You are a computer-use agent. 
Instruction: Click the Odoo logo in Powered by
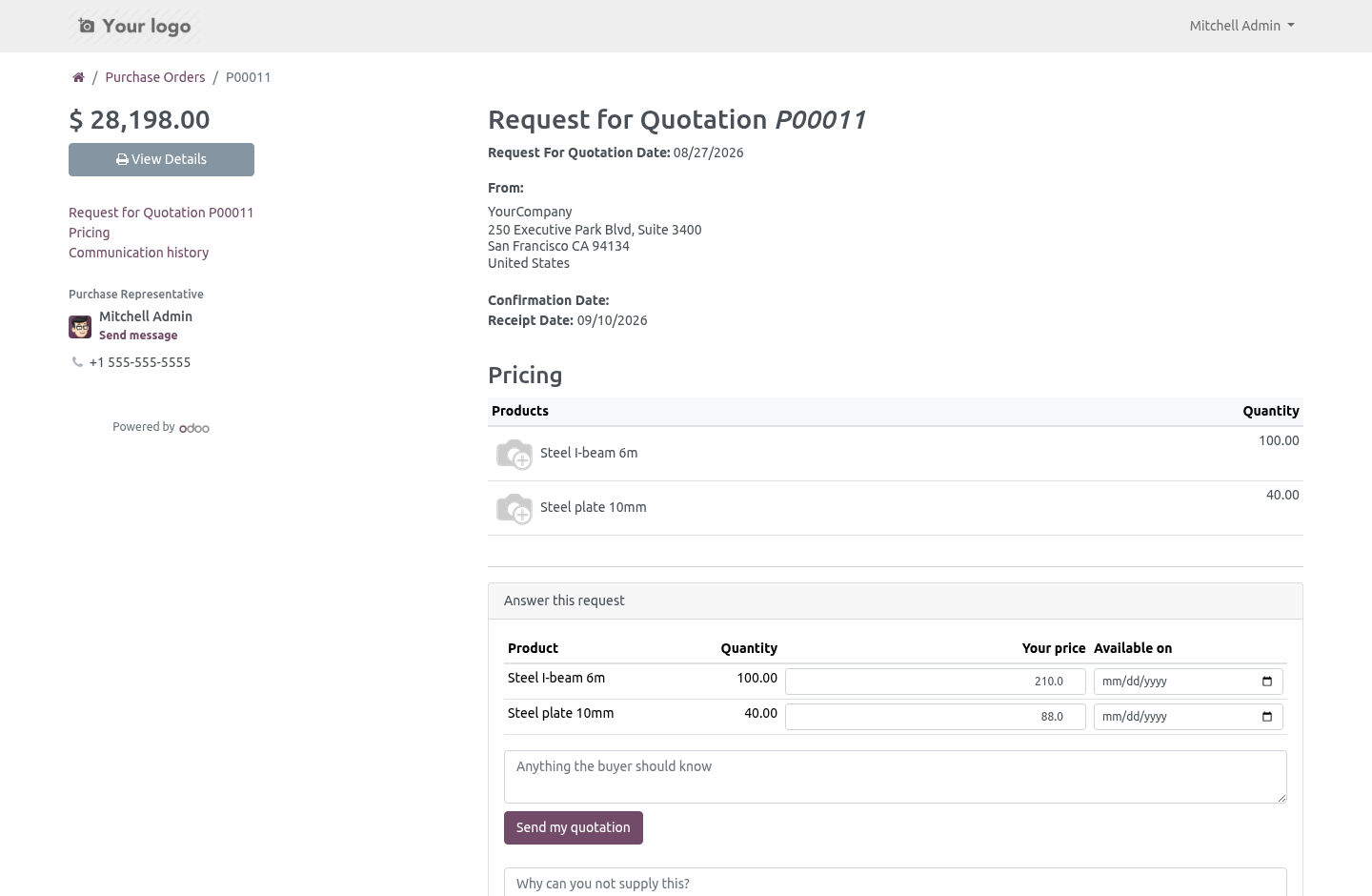coord(194,428)
